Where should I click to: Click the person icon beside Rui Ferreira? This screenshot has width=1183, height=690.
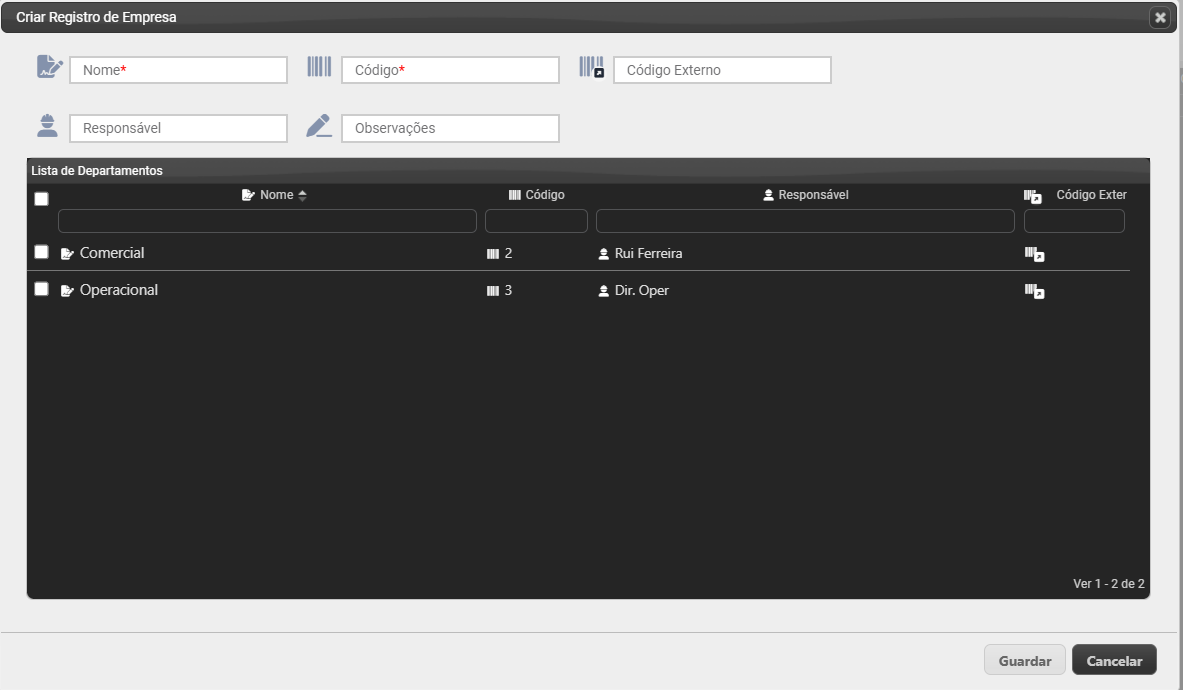(604, 254)
